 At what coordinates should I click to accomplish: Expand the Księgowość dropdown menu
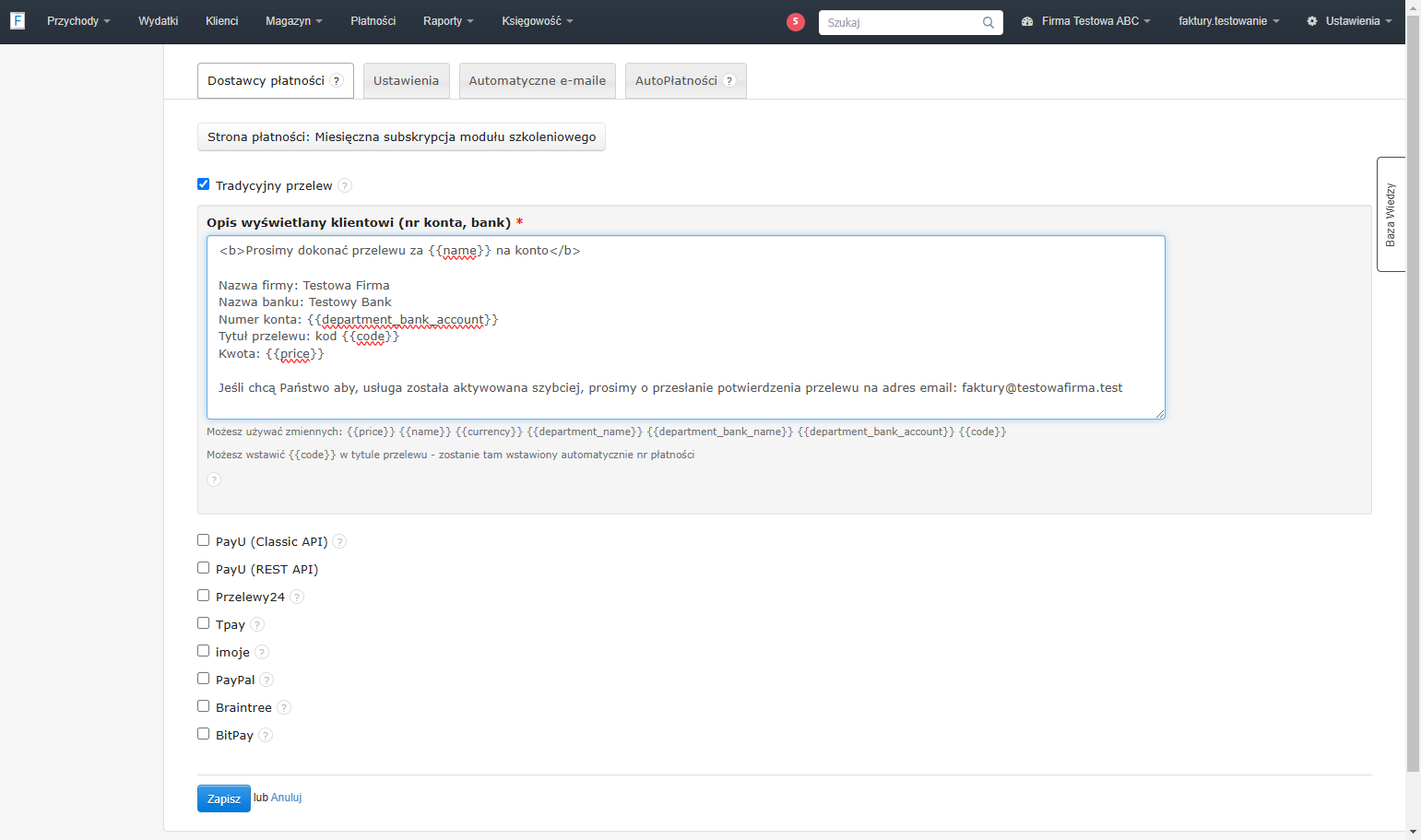pyautogui.click(x=538, y=21)
